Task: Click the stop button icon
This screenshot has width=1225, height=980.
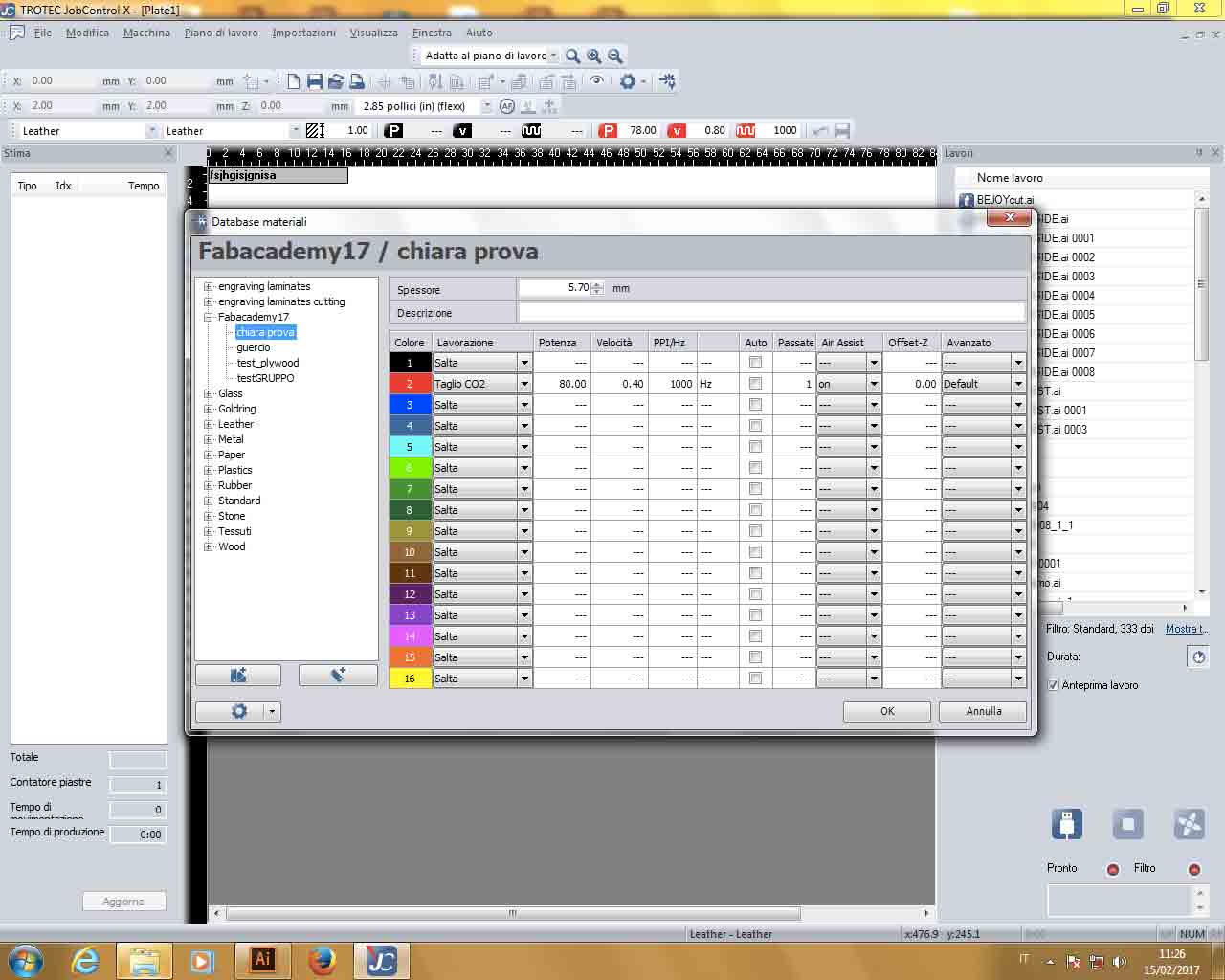Action: tap(1127, 823)
